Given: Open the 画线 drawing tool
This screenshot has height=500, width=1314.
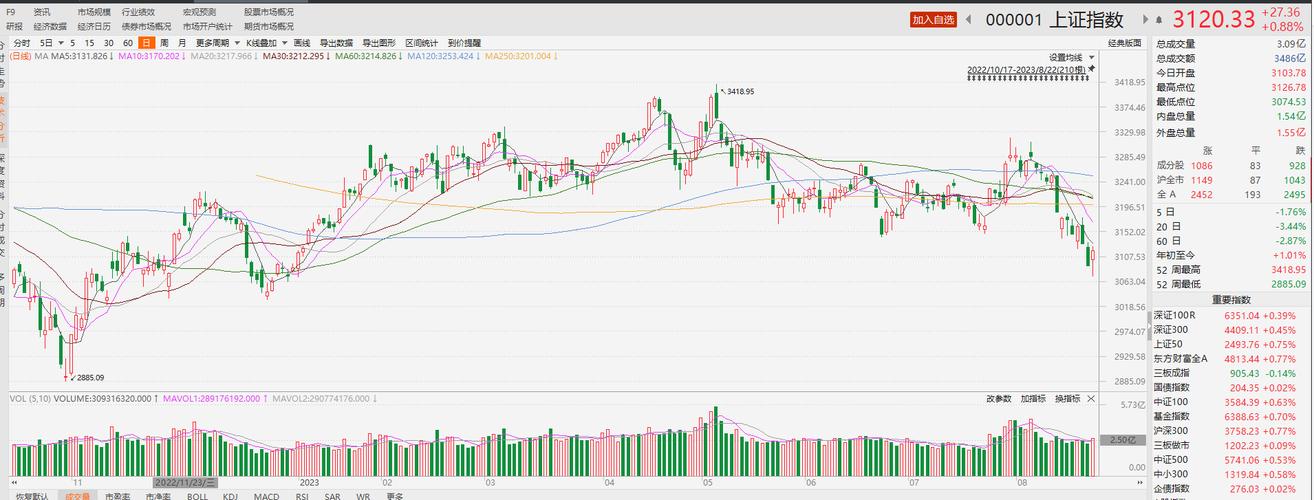Looking at the screenshot, I should pyautogui.click(x=302, y=43).
